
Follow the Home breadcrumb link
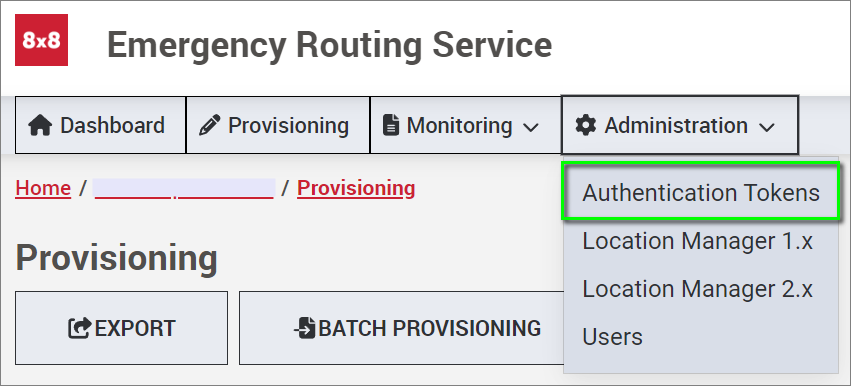coord(43,188)
